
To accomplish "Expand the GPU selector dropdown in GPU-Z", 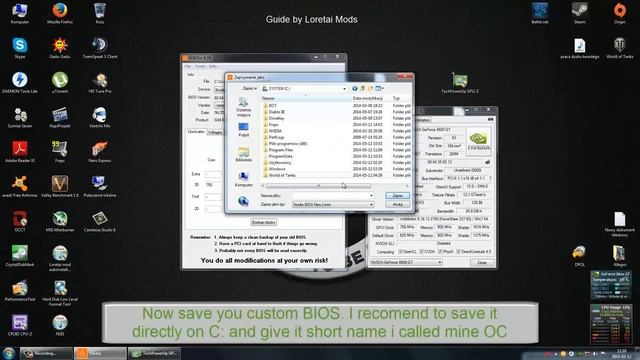I will [x=440, y=262].
